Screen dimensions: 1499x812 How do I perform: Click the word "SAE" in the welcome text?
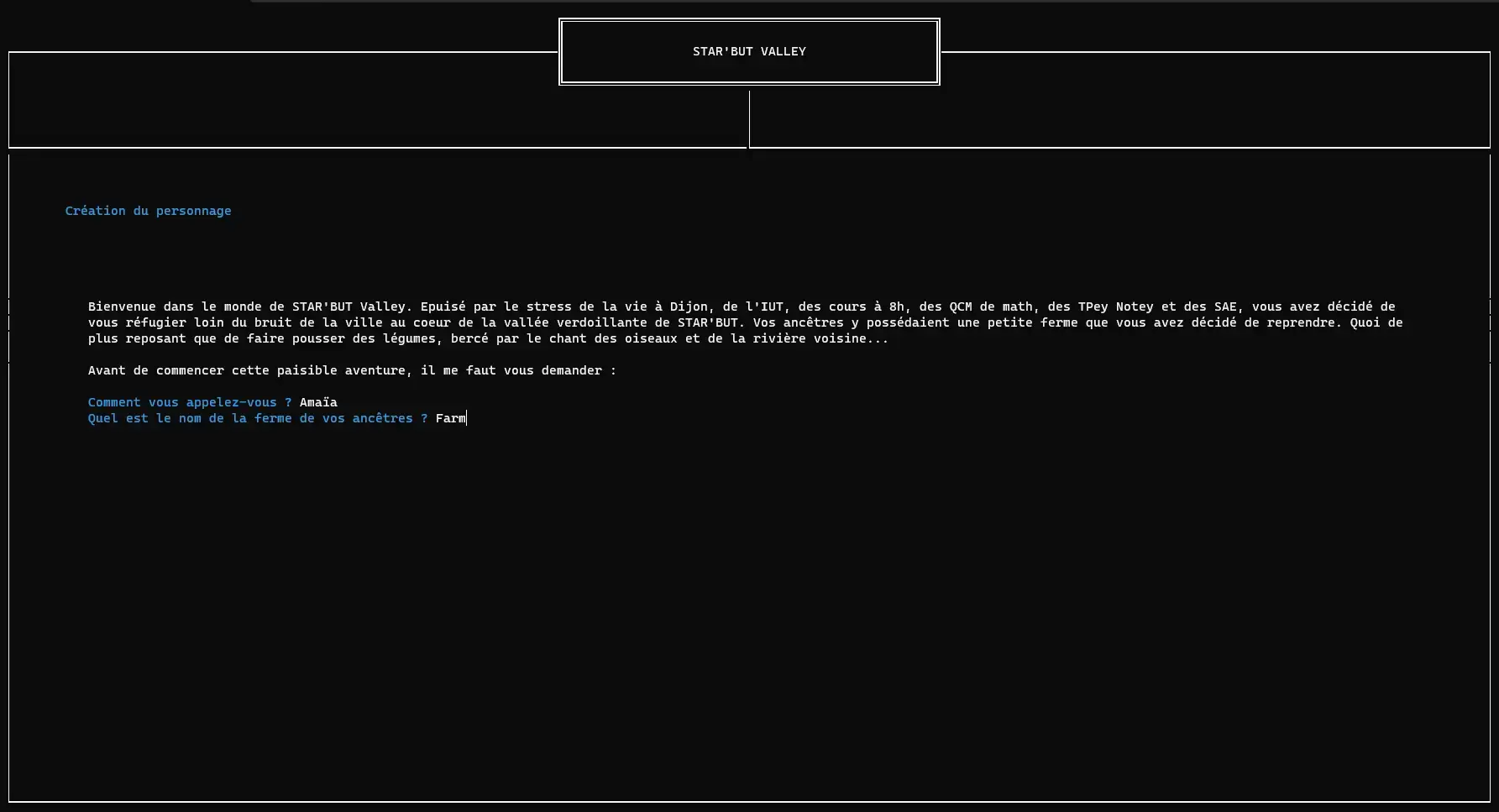[x=1225, y=306]
